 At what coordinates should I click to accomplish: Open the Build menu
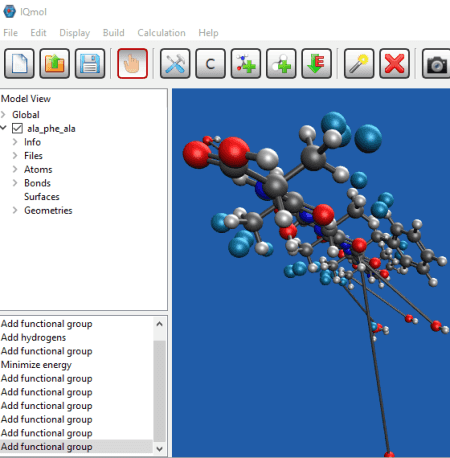pos(114,33)
